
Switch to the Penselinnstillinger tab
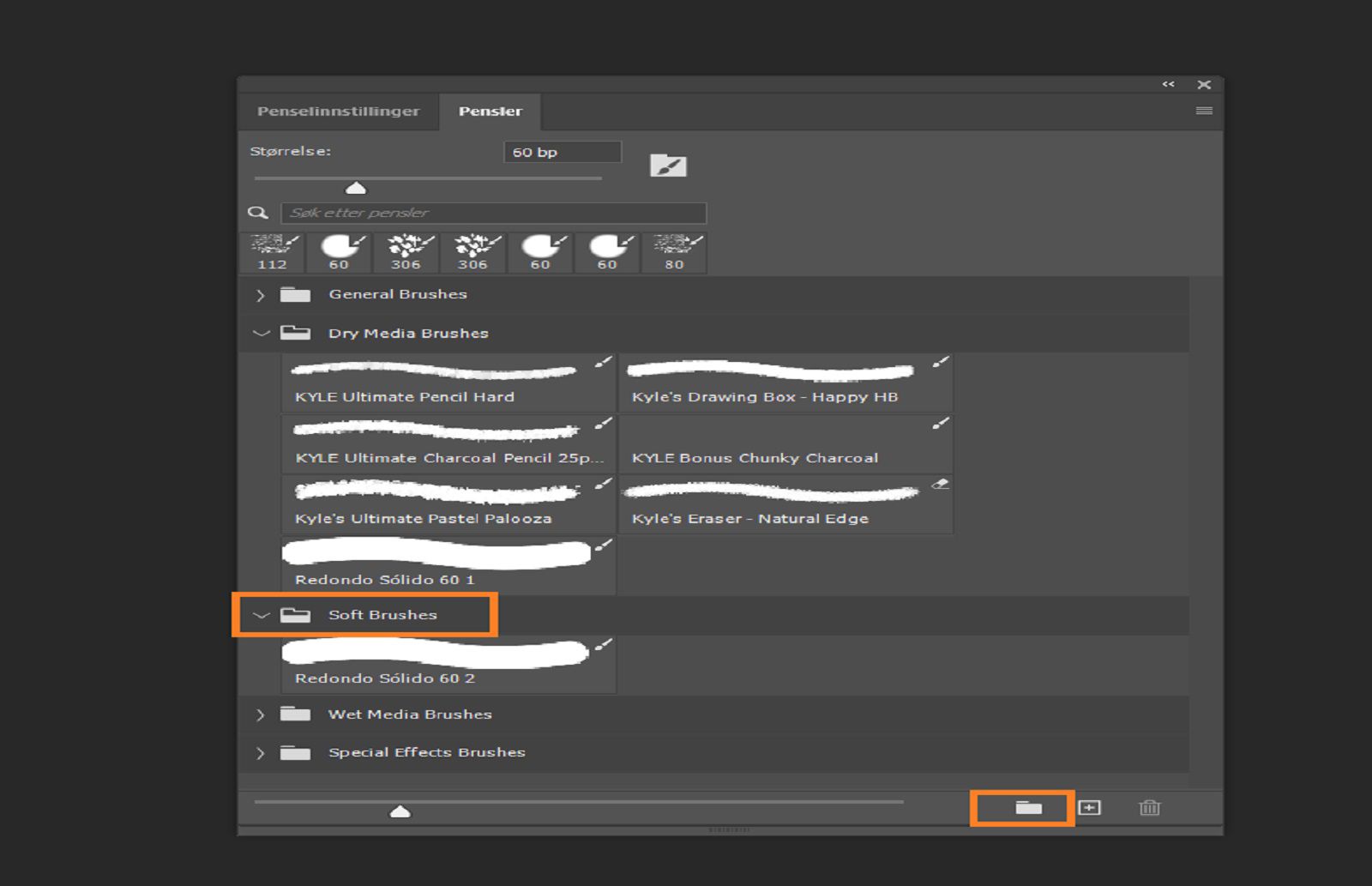(x=339, y=112)
